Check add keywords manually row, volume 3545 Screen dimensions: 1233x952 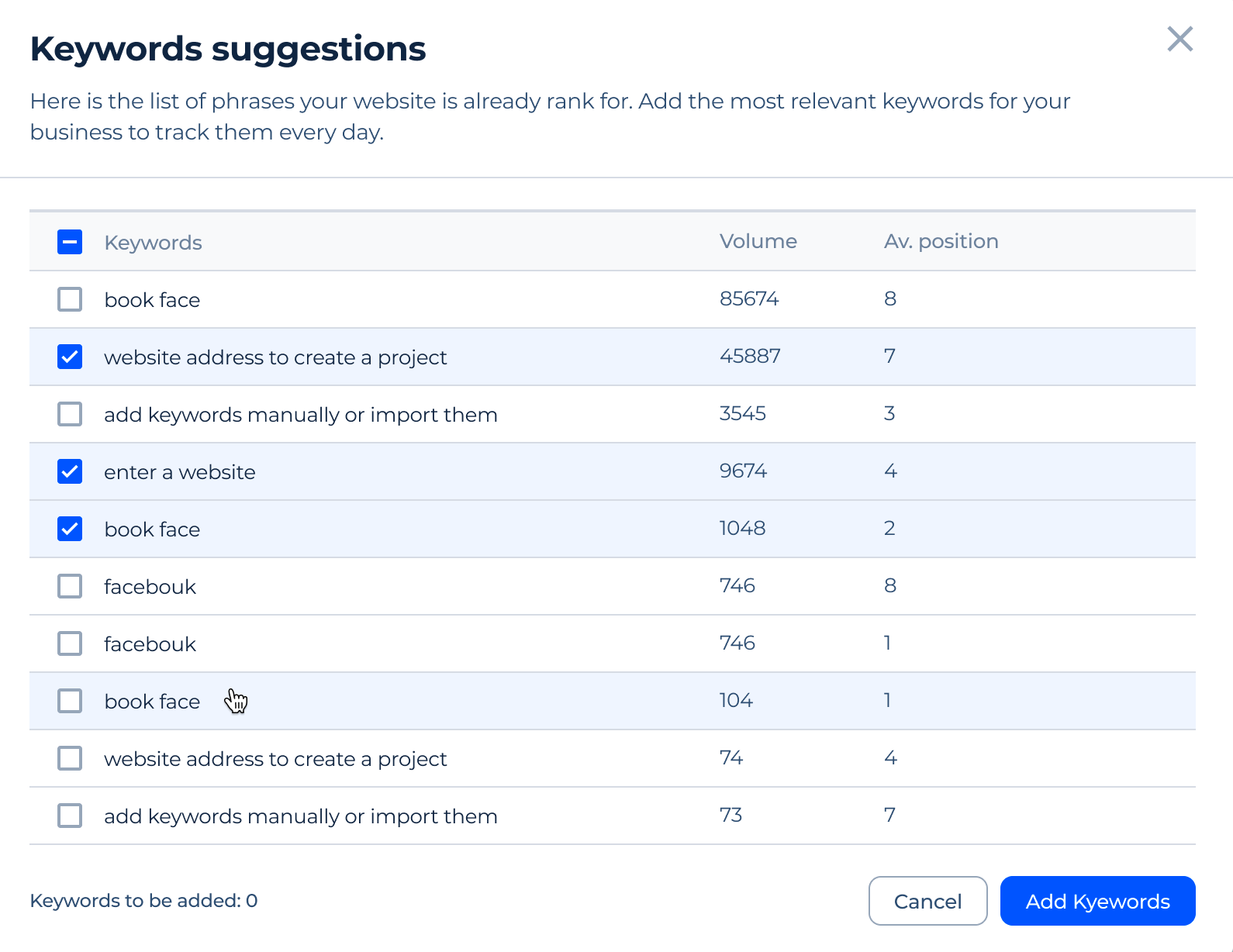(x=70, y=414)
